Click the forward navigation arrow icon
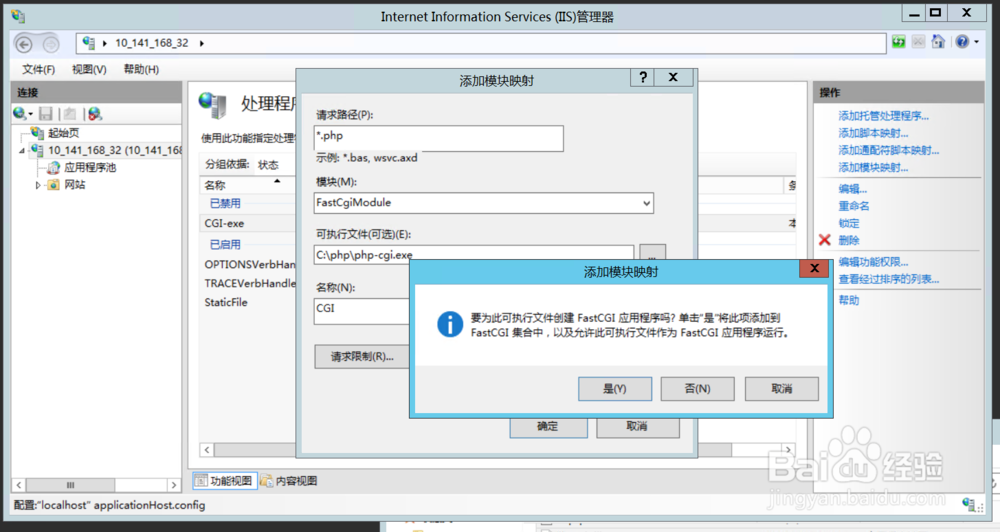 [51, 44]
